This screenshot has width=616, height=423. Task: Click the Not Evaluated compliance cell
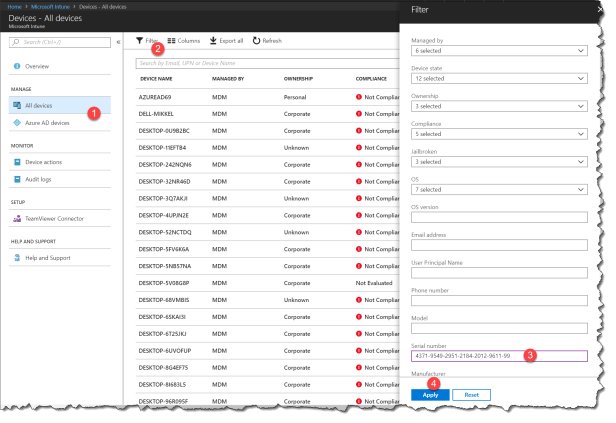click(374, 283)
